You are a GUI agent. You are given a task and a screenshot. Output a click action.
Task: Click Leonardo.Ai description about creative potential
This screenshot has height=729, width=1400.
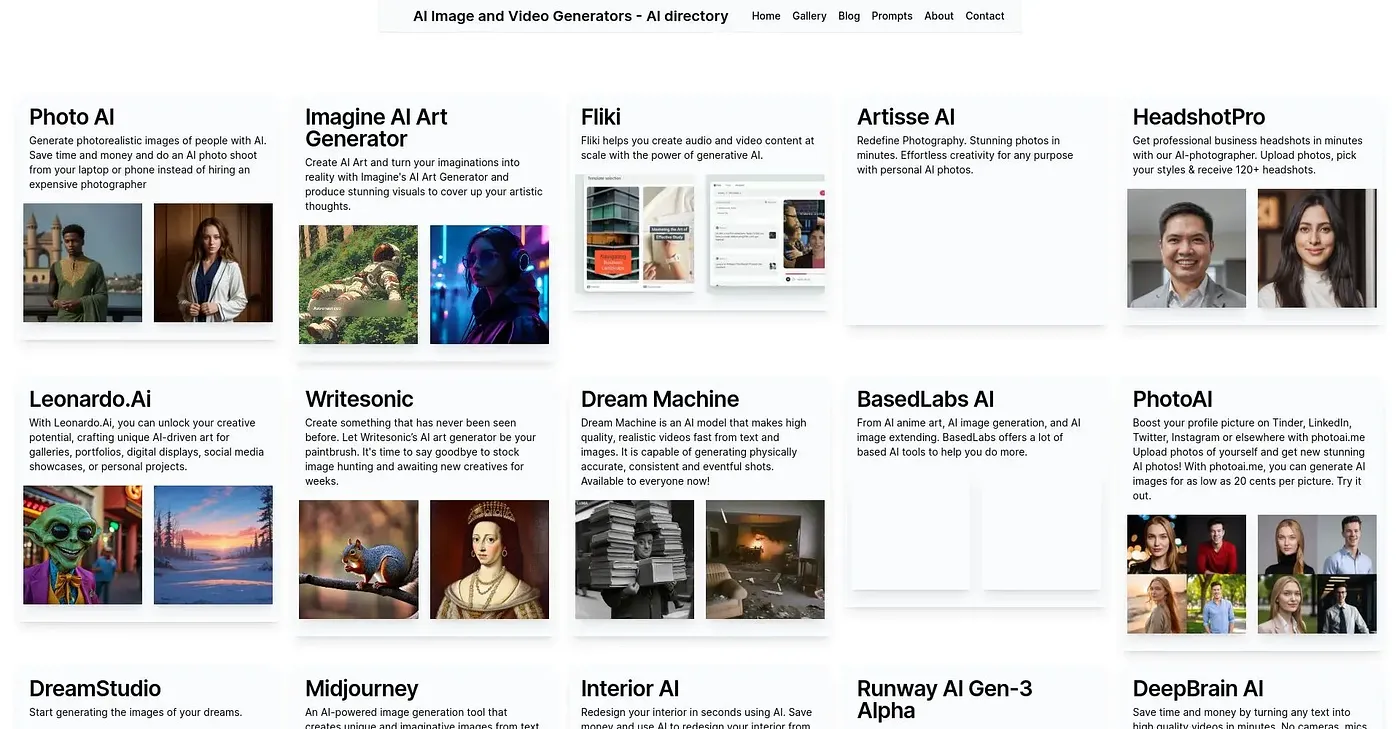[147, 445]
